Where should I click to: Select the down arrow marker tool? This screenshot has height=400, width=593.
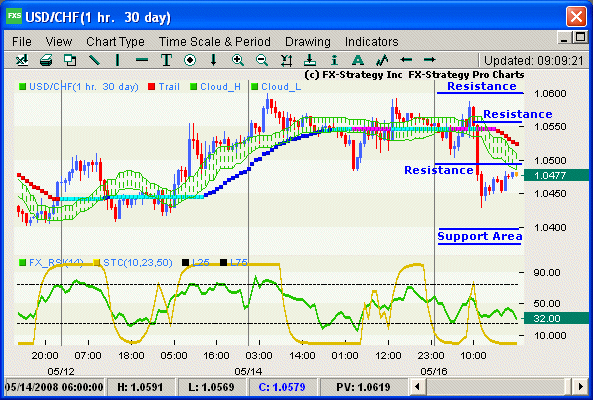[x=213, y=60]
